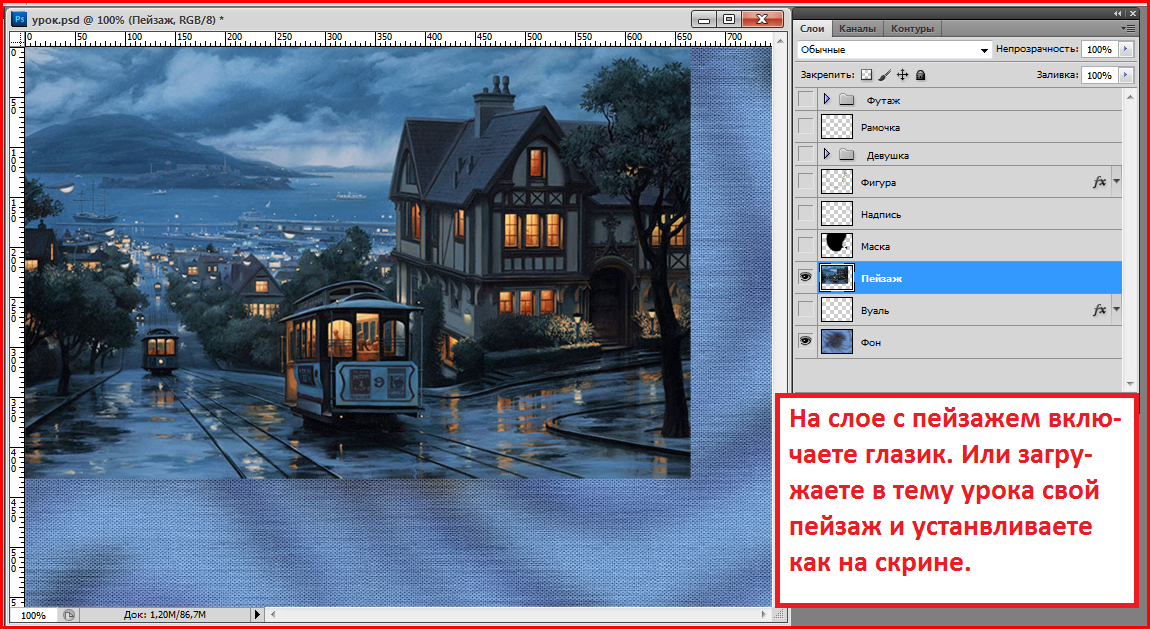Viewport: 1150px width, 629px height.
Task: Switch to the Контуры tab
Action: [x=912, y=29]
